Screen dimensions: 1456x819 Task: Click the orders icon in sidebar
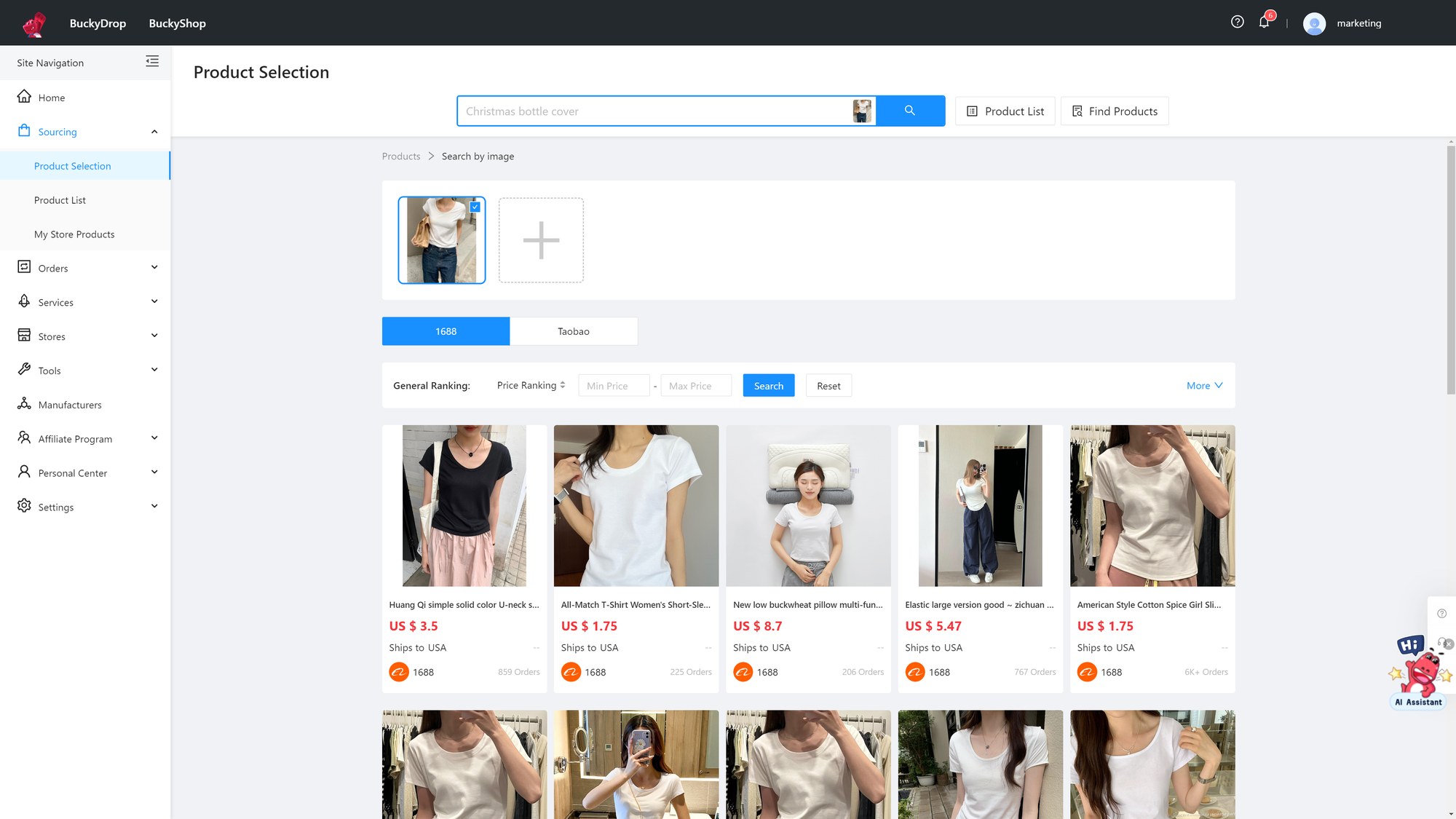pyautogui.click(x=23, y=266)
